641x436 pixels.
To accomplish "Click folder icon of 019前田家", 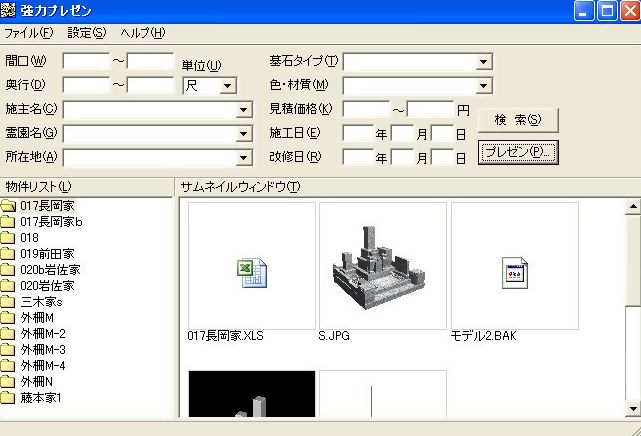I will point(8,254).
